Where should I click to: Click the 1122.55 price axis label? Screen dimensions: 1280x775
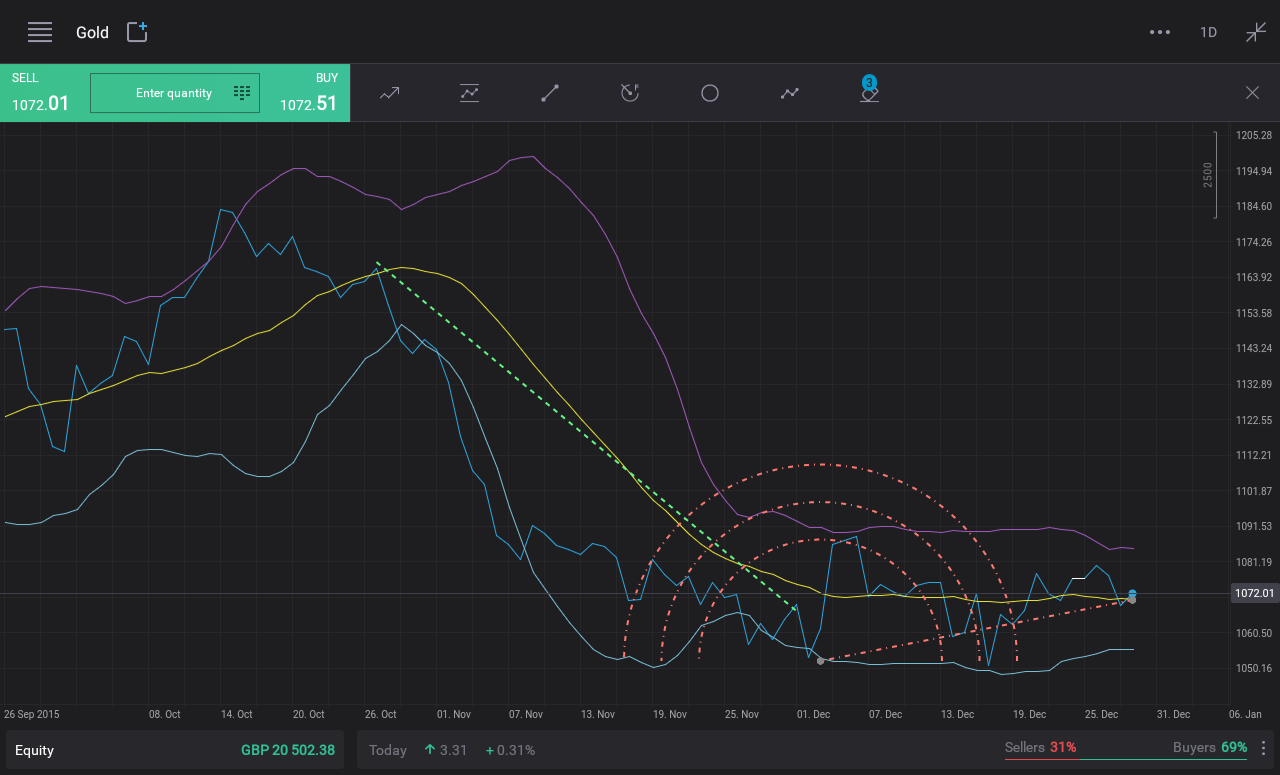[x=1254, y=419]
